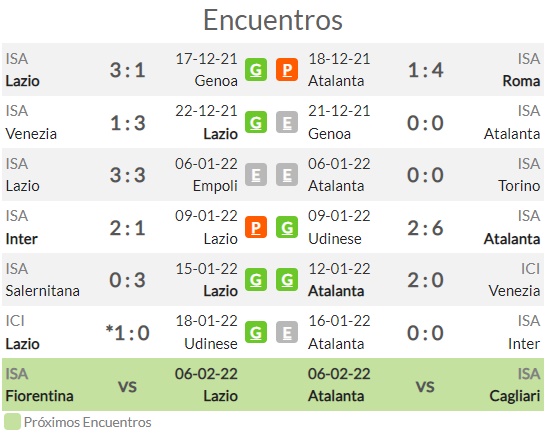The height and width of the screenshot is (433, 545).
Task: Click the green G badge for Udinese–Atalanta
Action: pyautogui.click(x=287, y=227)
